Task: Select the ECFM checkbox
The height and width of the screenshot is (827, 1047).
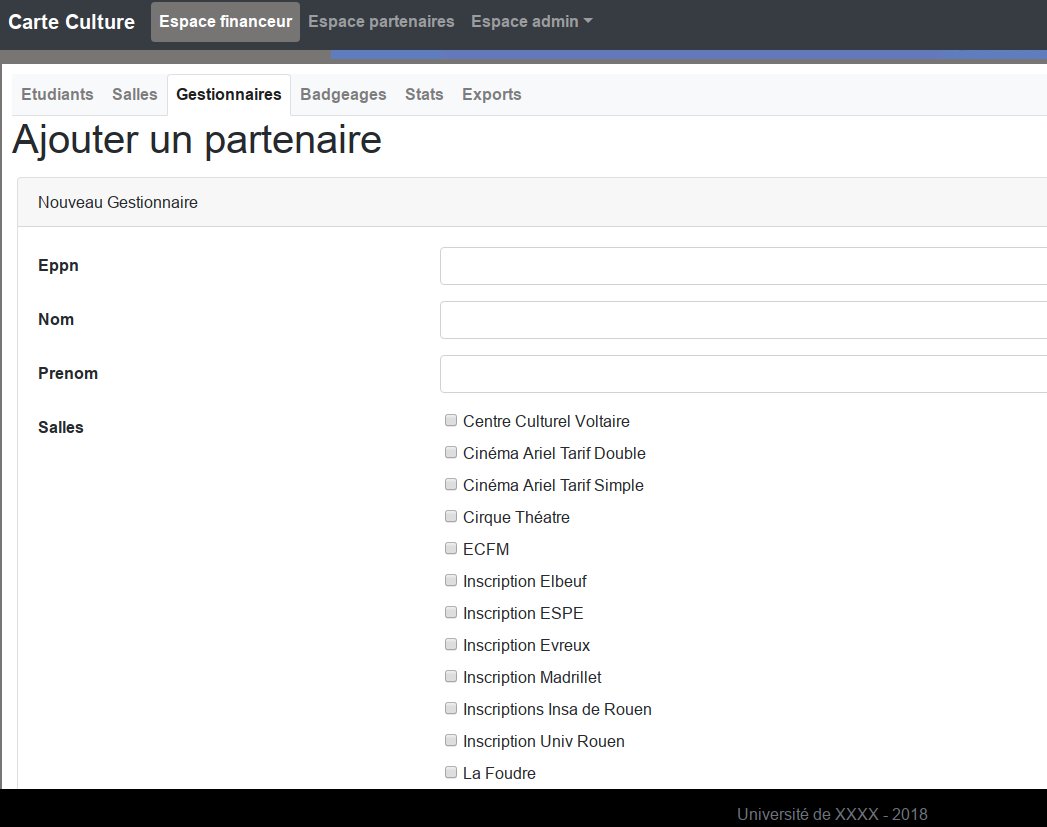Action: click(x=451, y=549)
